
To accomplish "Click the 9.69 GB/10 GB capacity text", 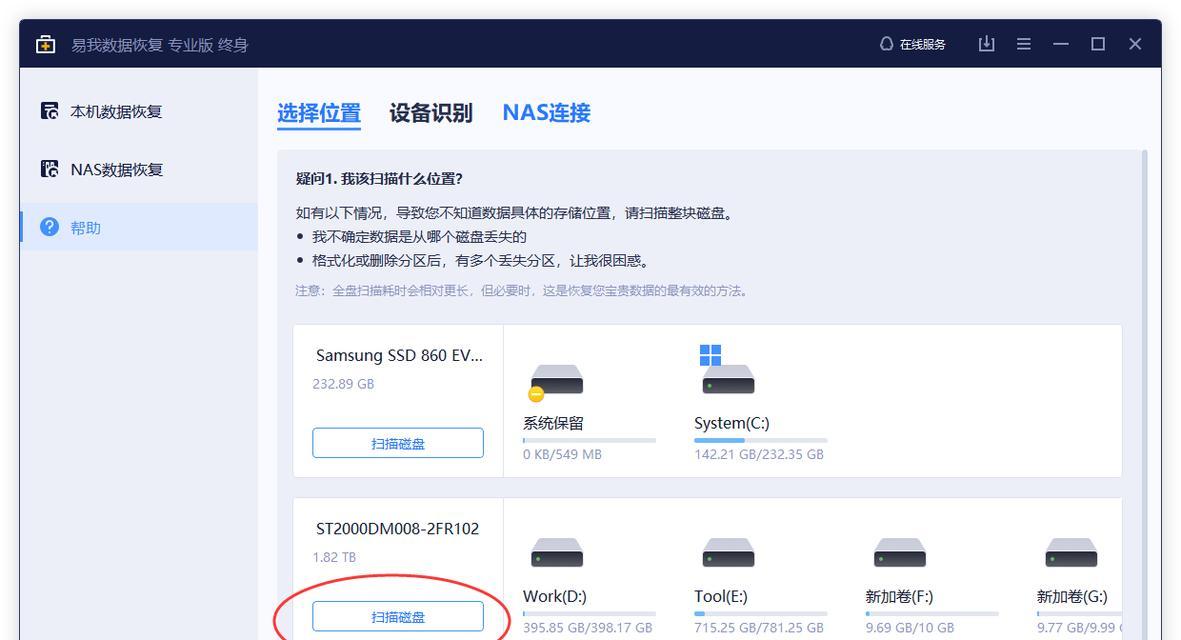I will click(x=910, y=627).
